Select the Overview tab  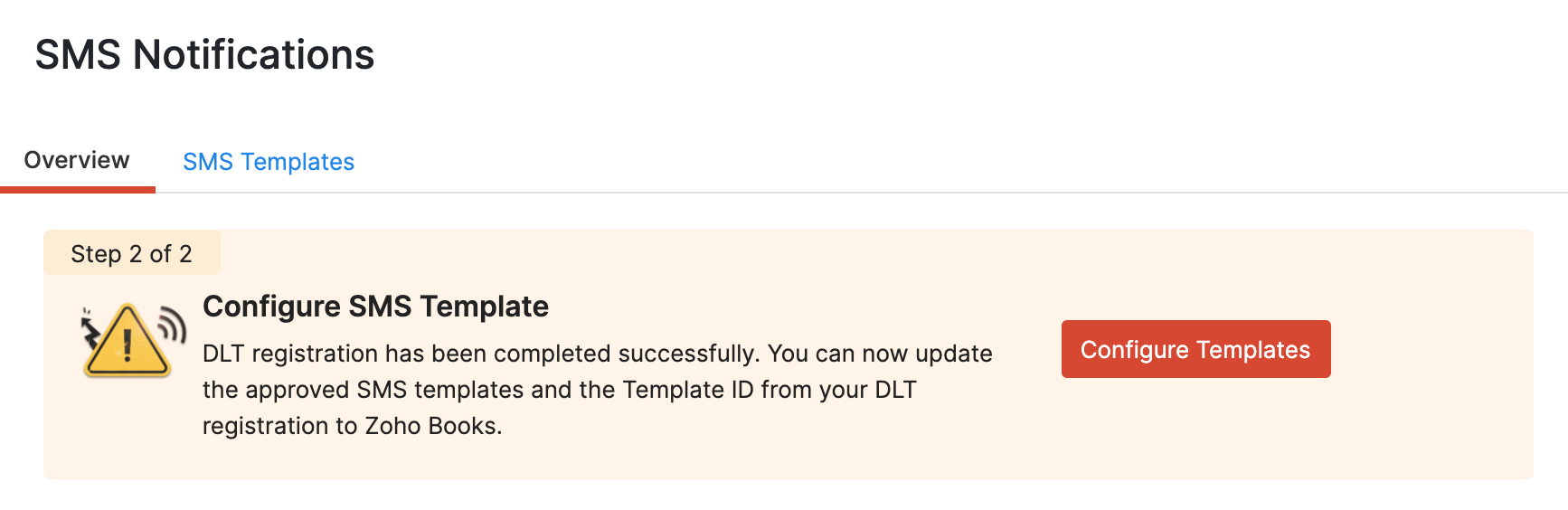click(x=77, y=160)
